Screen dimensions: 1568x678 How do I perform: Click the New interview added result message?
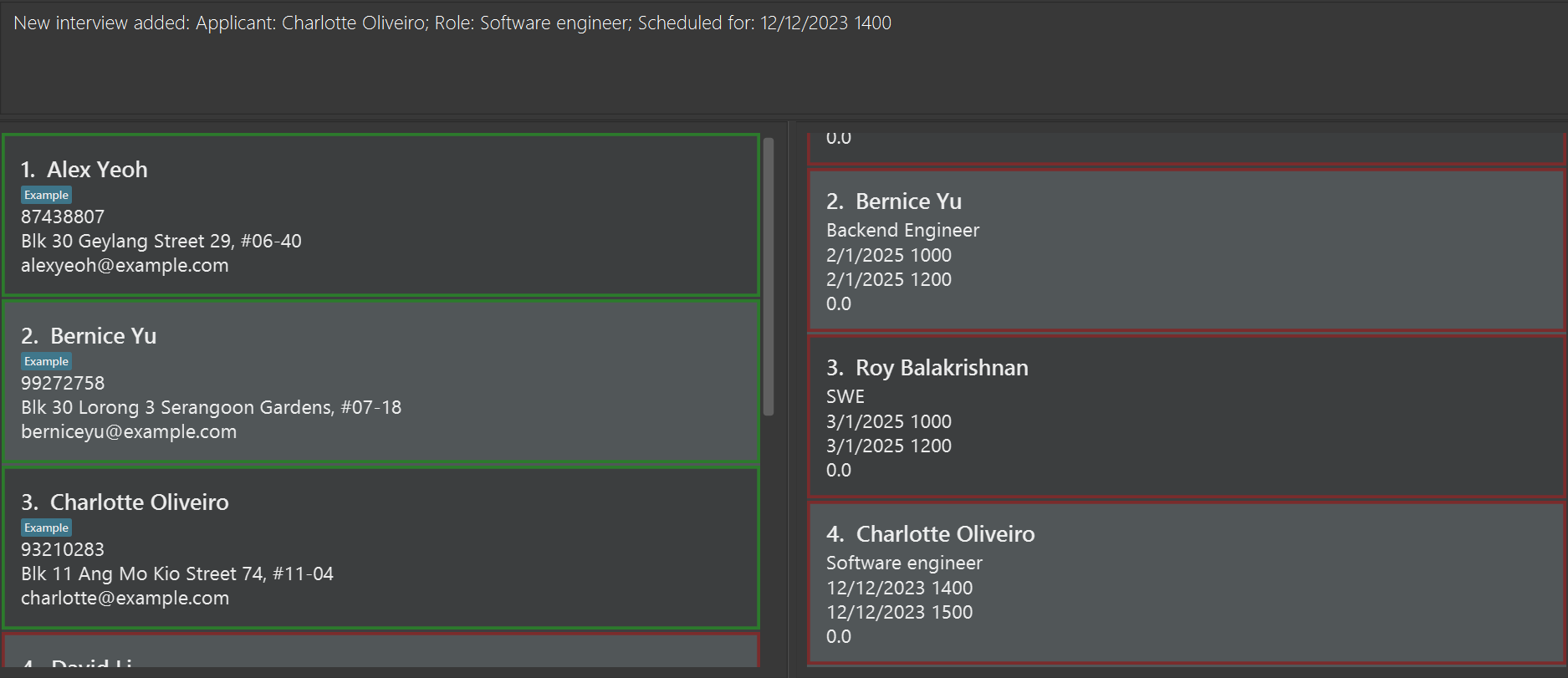tap(452, 23)
